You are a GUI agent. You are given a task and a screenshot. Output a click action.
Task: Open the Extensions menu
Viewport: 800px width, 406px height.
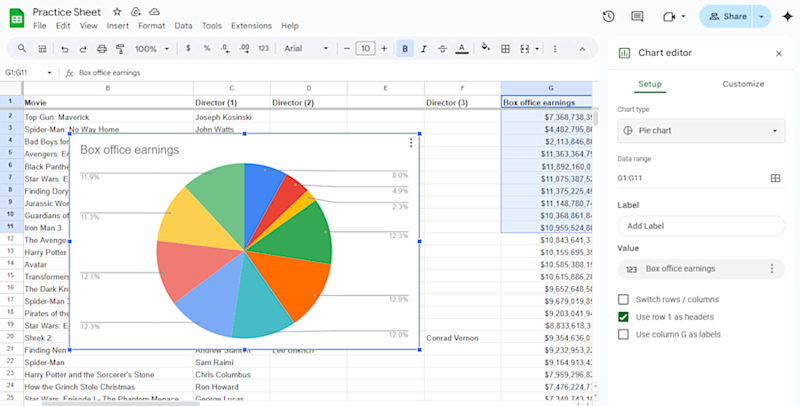251,26
